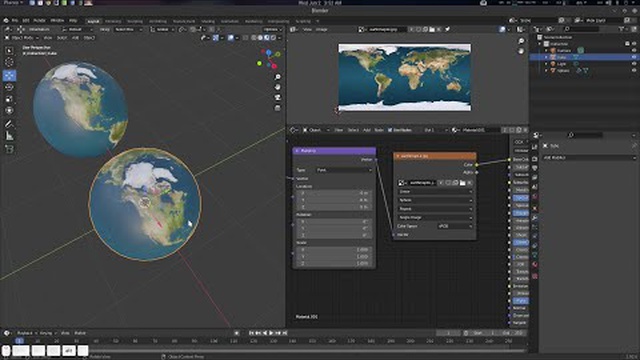Screen dimensions: 640x360
Task: Open the Mapping node Type dropdown
Action: click(x=344, y=170)
